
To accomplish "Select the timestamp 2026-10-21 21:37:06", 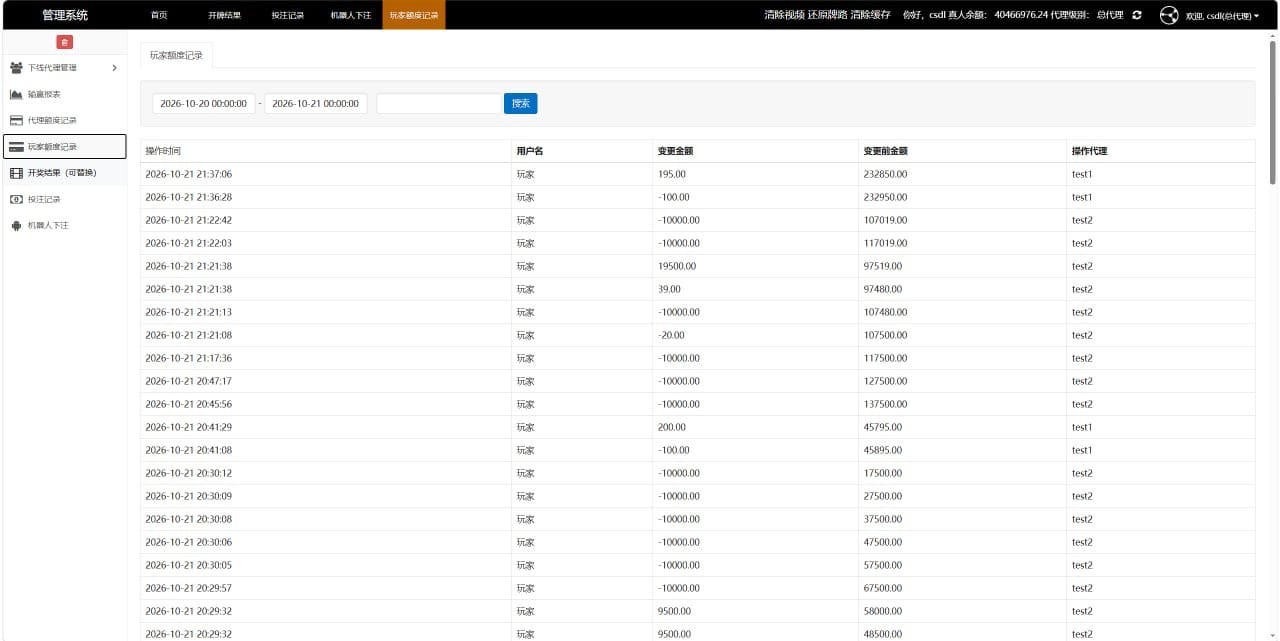I will click(189, 174).
